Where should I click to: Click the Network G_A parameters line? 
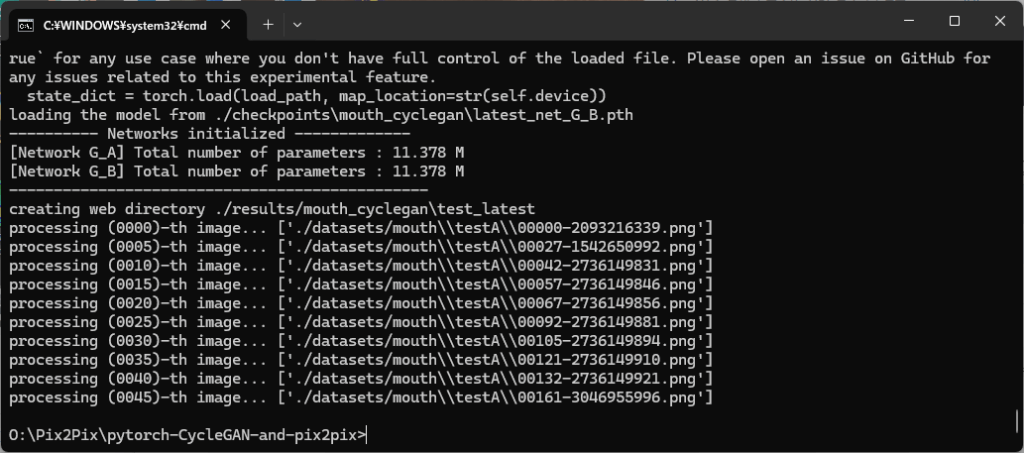(236, 153)
